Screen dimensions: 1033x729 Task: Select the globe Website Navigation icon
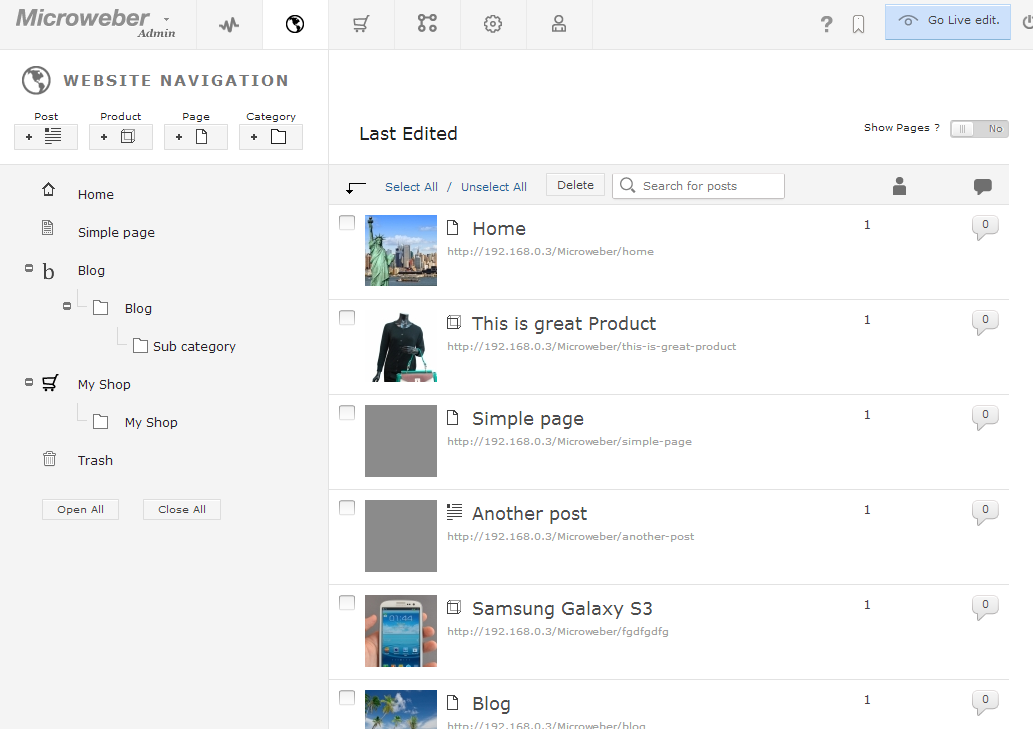click(294, 24)
